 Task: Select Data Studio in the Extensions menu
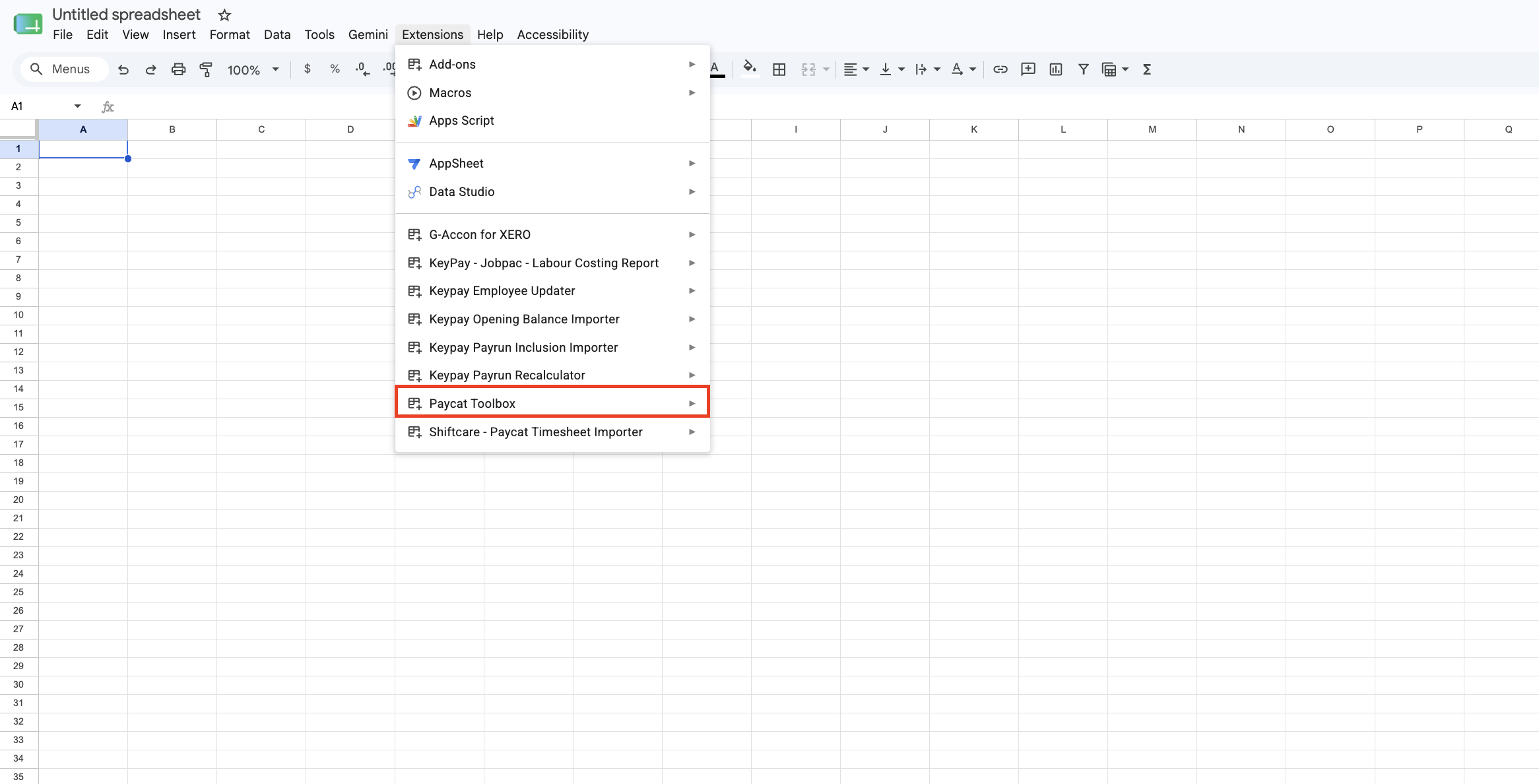tap(552, 191)
